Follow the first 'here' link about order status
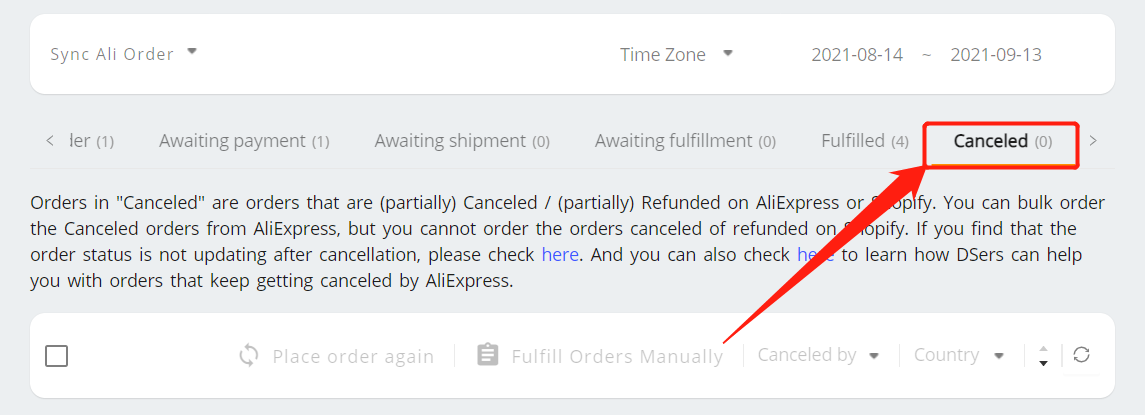This screenshot has width=1145, height=415. click(x=560, y=255)
